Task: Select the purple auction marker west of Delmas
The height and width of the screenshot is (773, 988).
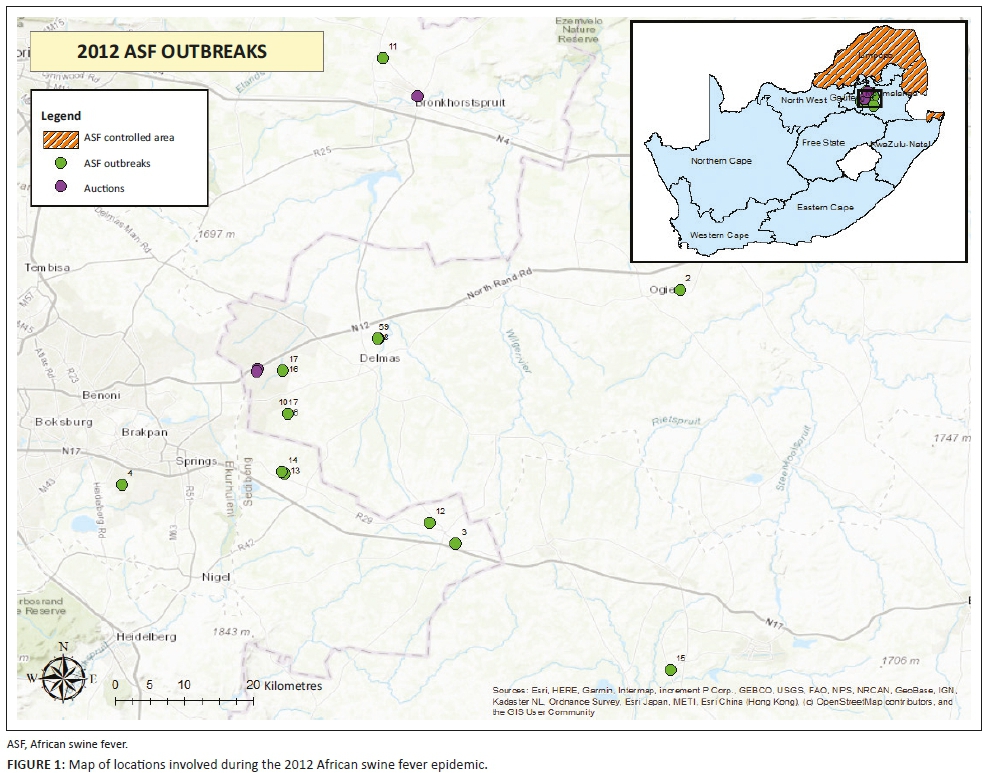Action: 257,370
